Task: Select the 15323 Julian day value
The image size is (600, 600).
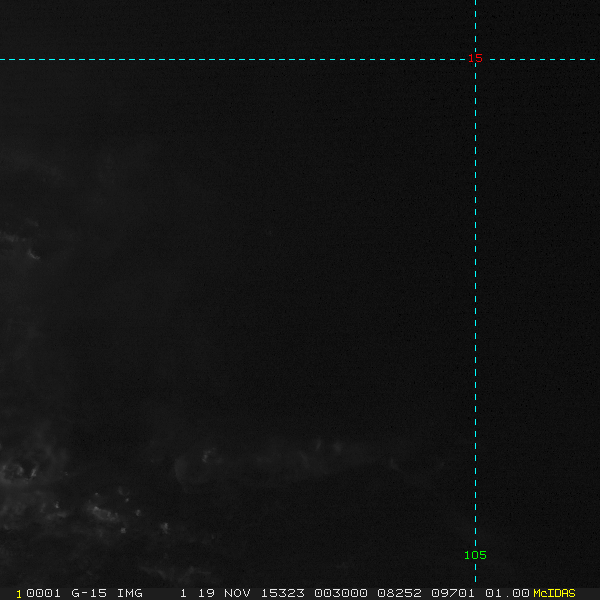Action: pos(282,593)
